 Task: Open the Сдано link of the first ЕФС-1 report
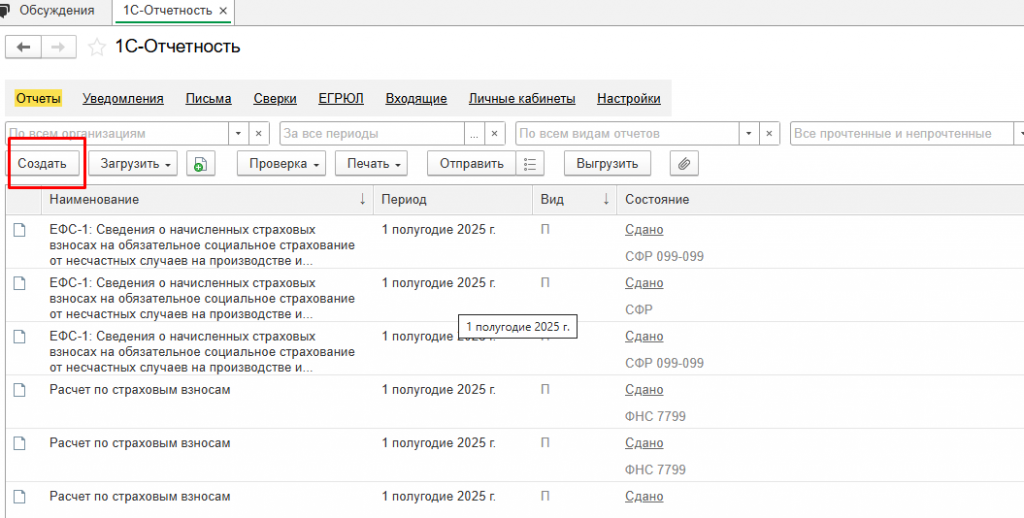[x=644, y=229]
